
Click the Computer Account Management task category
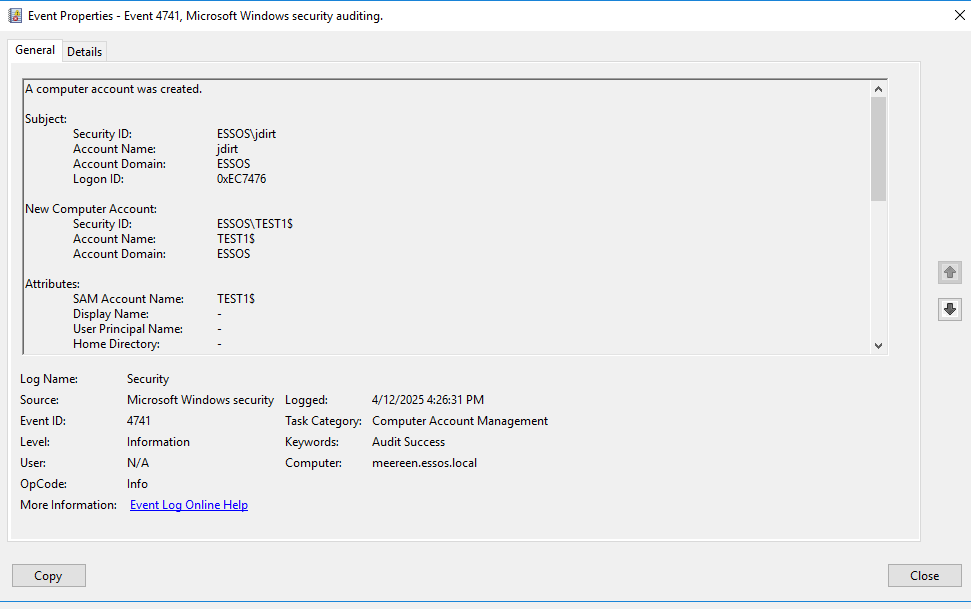460,421
